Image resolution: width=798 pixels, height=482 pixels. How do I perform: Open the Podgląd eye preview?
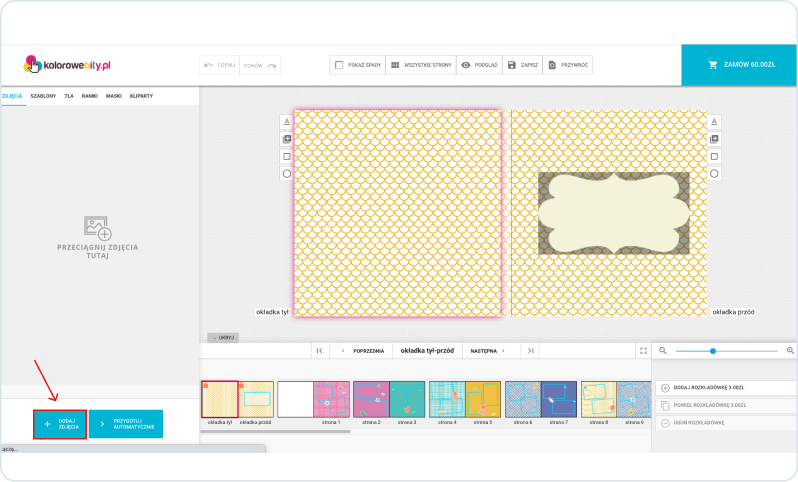click(479, 65)
